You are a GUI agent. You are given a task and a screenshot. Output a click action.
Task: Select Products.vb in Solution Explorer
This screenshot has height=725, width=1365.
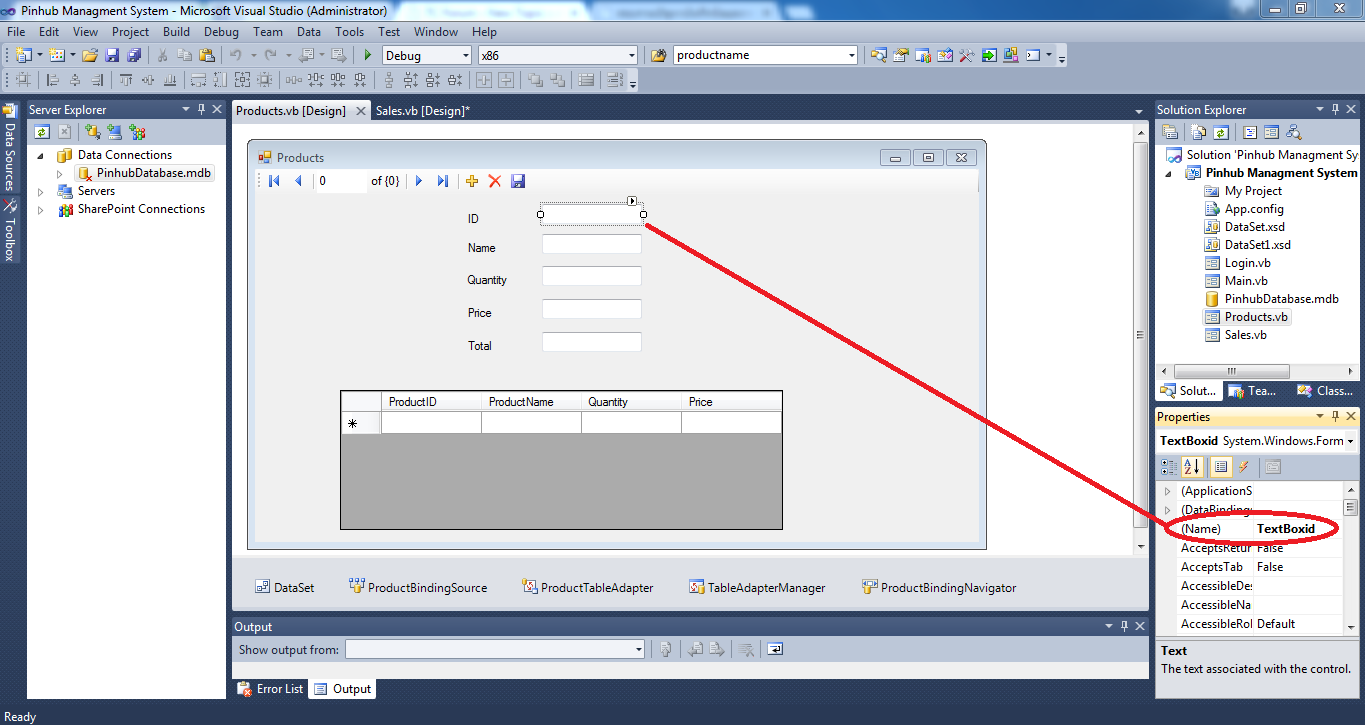point(1247,317)
